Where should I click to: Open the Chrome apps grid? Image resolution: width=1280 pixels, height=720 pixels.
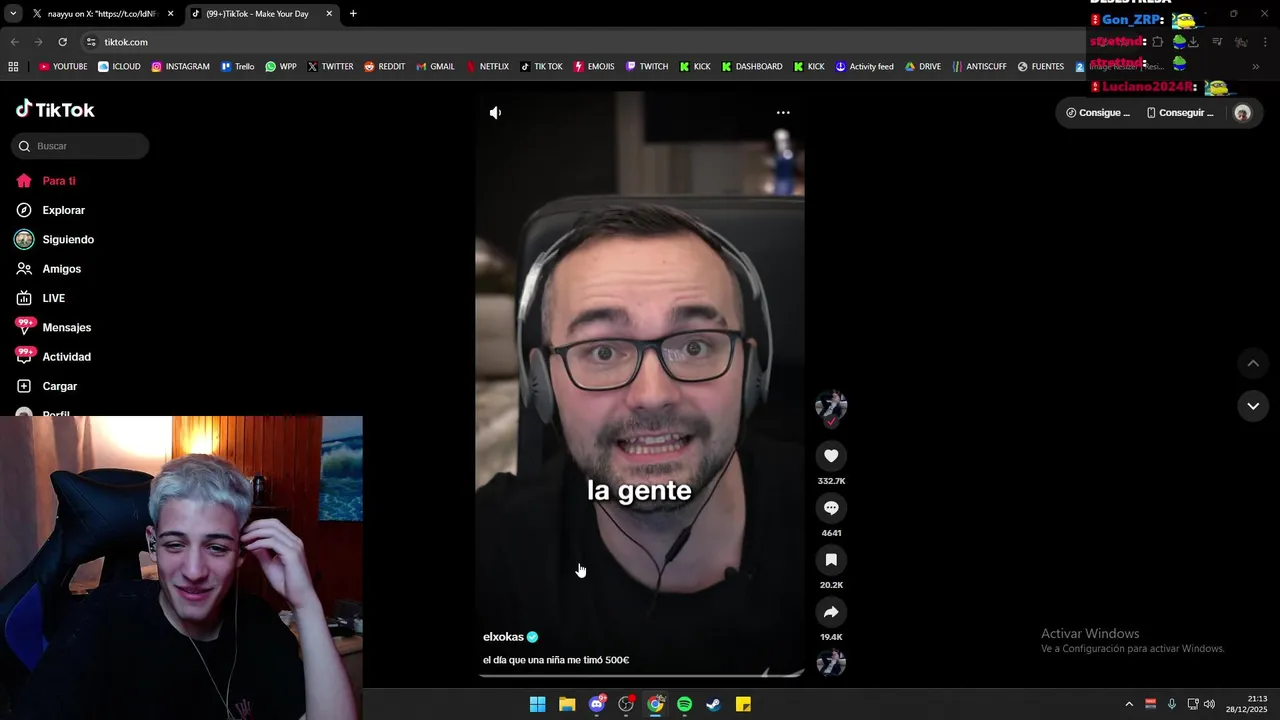[x=13, y=67]
